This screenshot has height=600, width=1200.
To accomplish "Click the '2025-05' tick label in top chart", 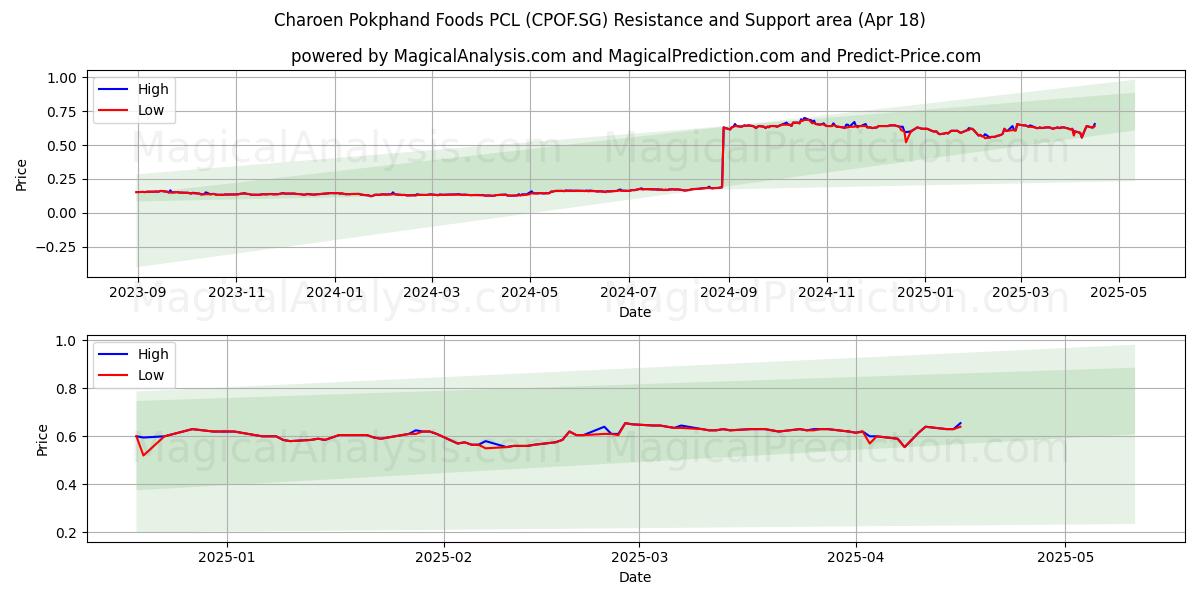I will [1119, 294].
